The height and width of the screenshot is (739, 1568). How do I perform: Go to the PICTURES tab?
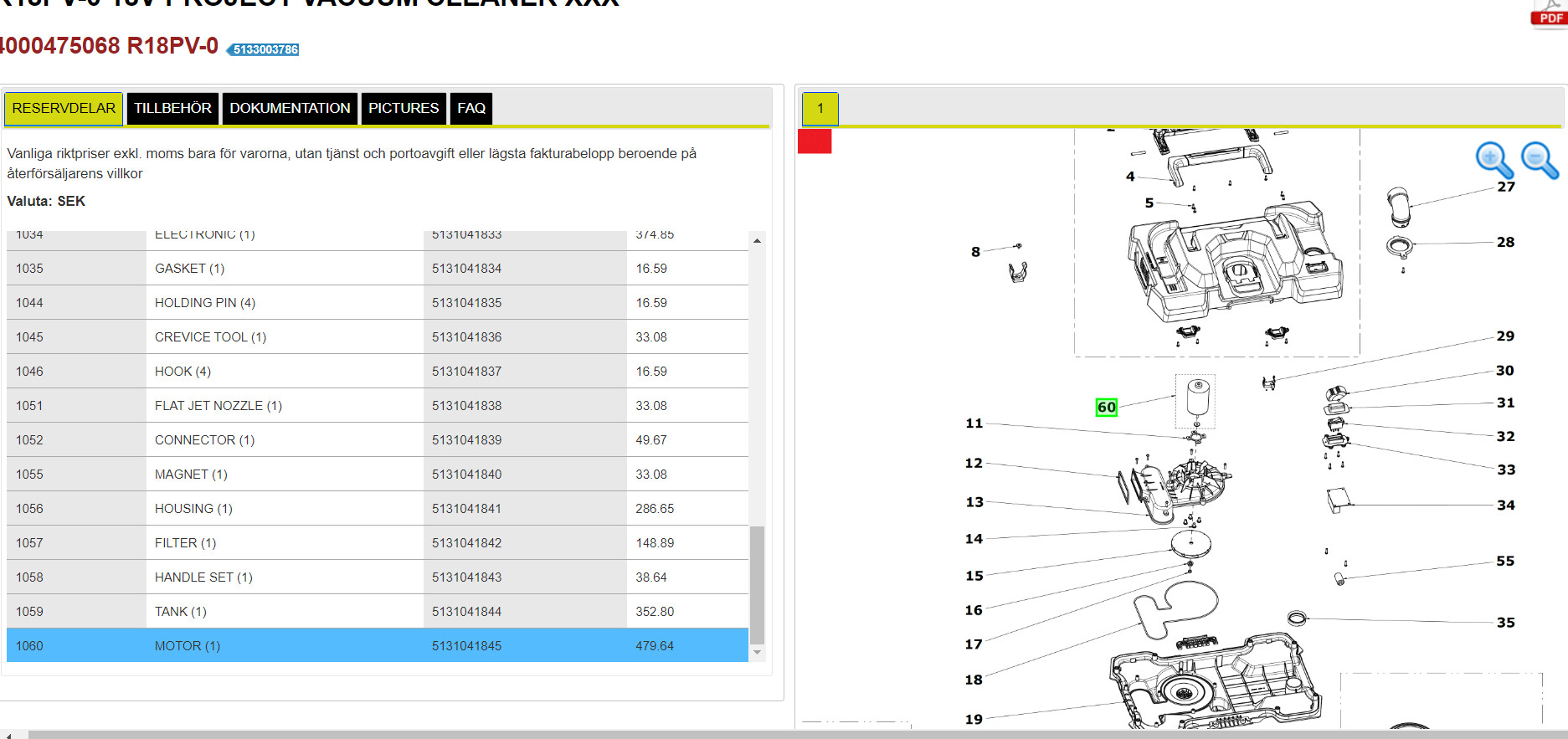coord(404,109)
